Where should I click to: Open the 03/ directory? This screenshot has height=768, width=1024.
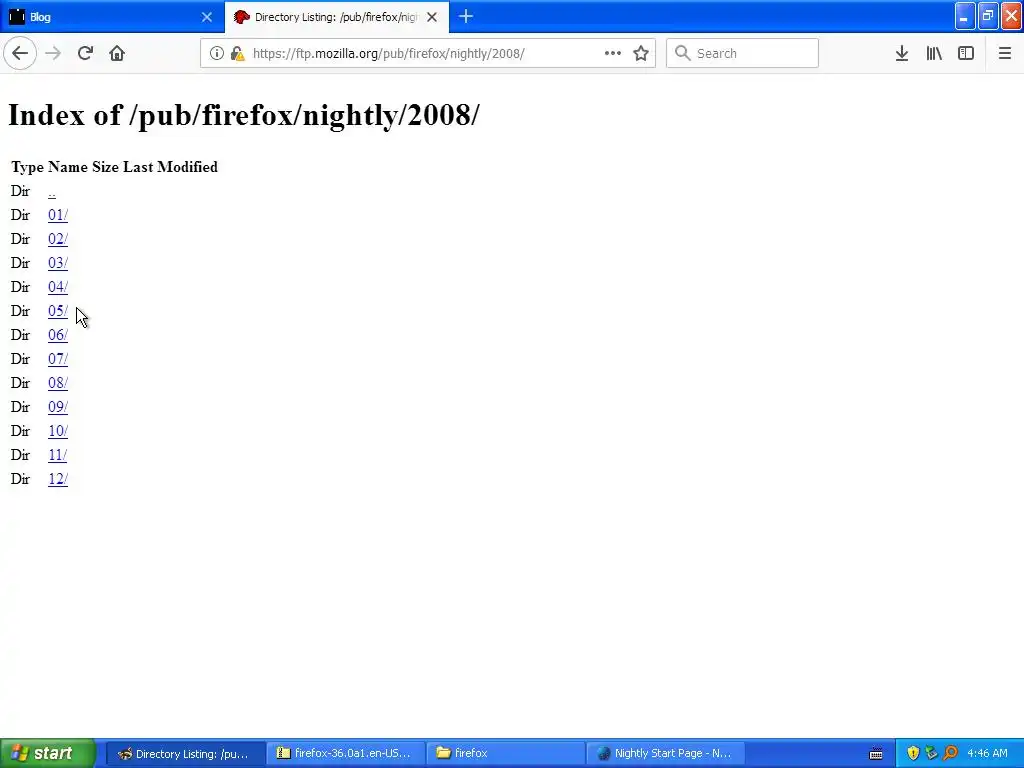[x=57, y=263]
